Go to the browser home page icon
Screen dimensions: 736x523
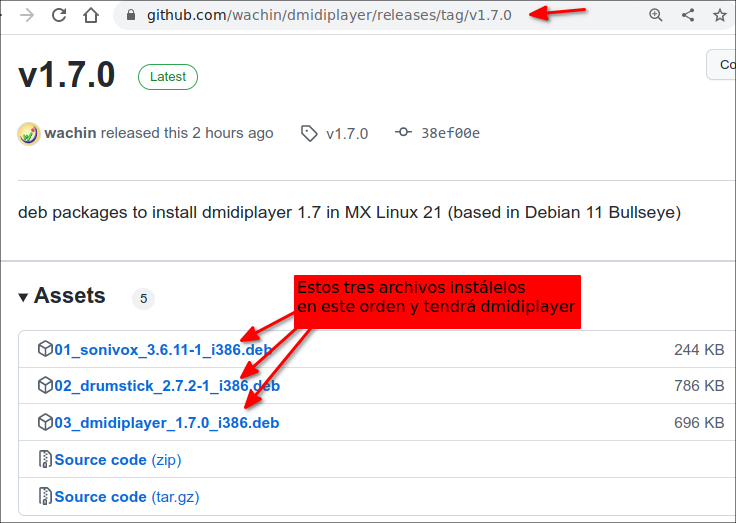point(91,15)
